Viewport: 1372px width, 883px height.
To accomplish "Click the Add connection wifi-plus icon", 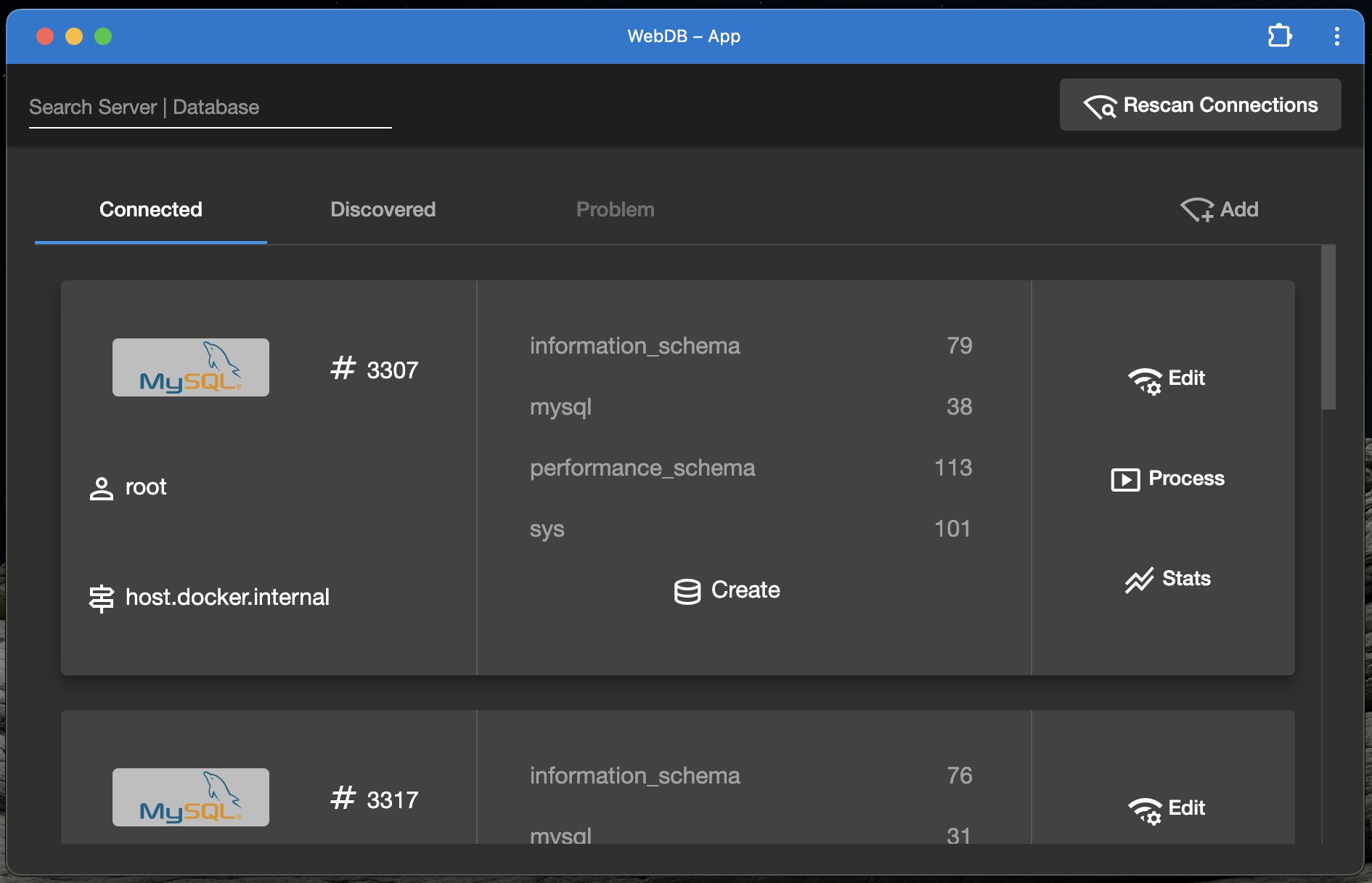I will tap(1197, 210).
